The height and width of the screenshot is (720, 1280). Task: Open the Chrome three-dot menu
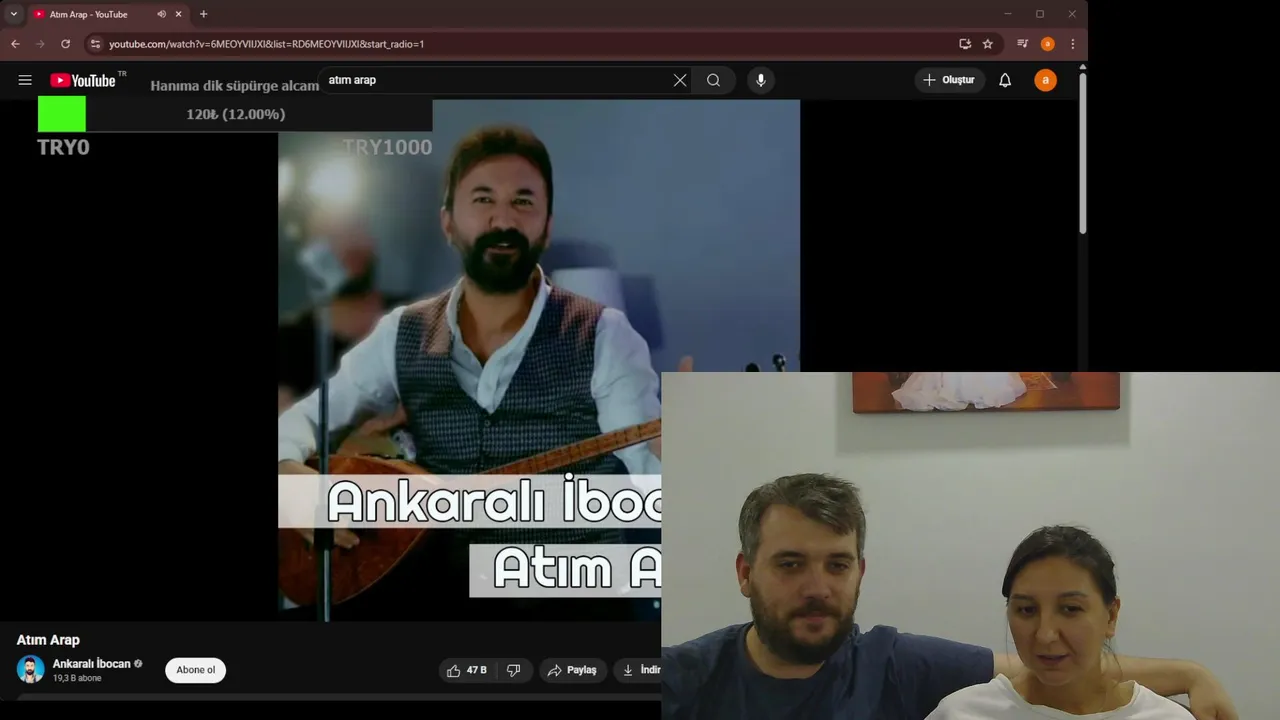point(1072,44)
